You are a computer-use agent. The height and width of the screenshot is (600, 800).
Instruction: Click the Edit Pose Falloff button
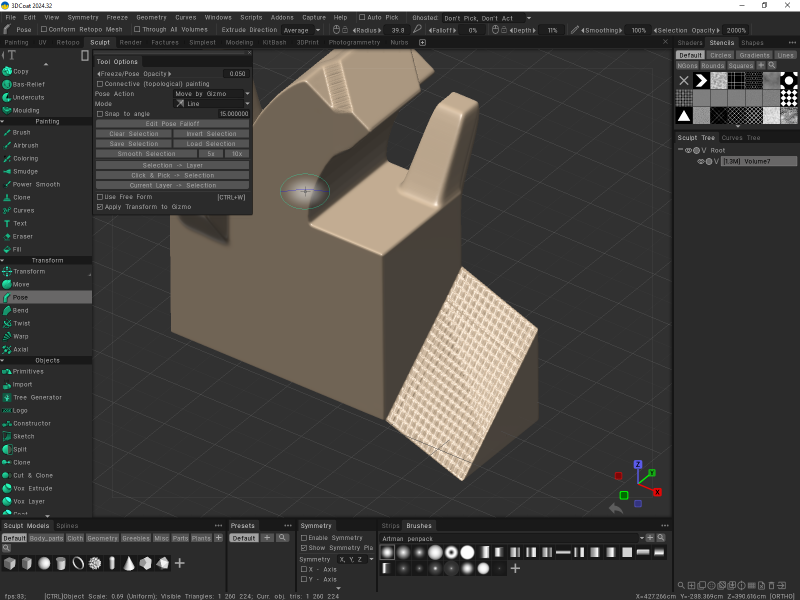(172, 124)
